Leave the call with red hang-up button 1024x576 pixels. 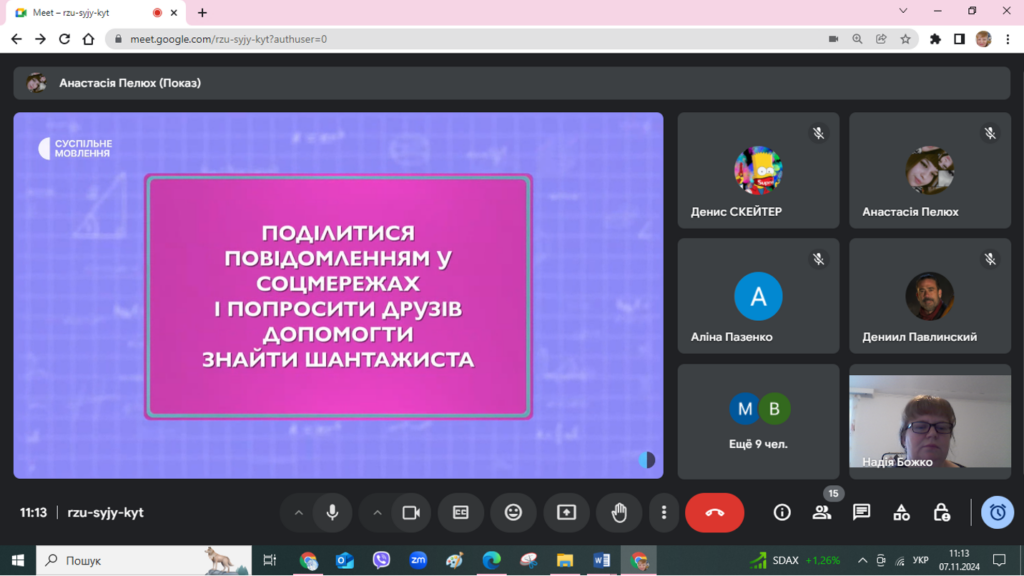714,513
